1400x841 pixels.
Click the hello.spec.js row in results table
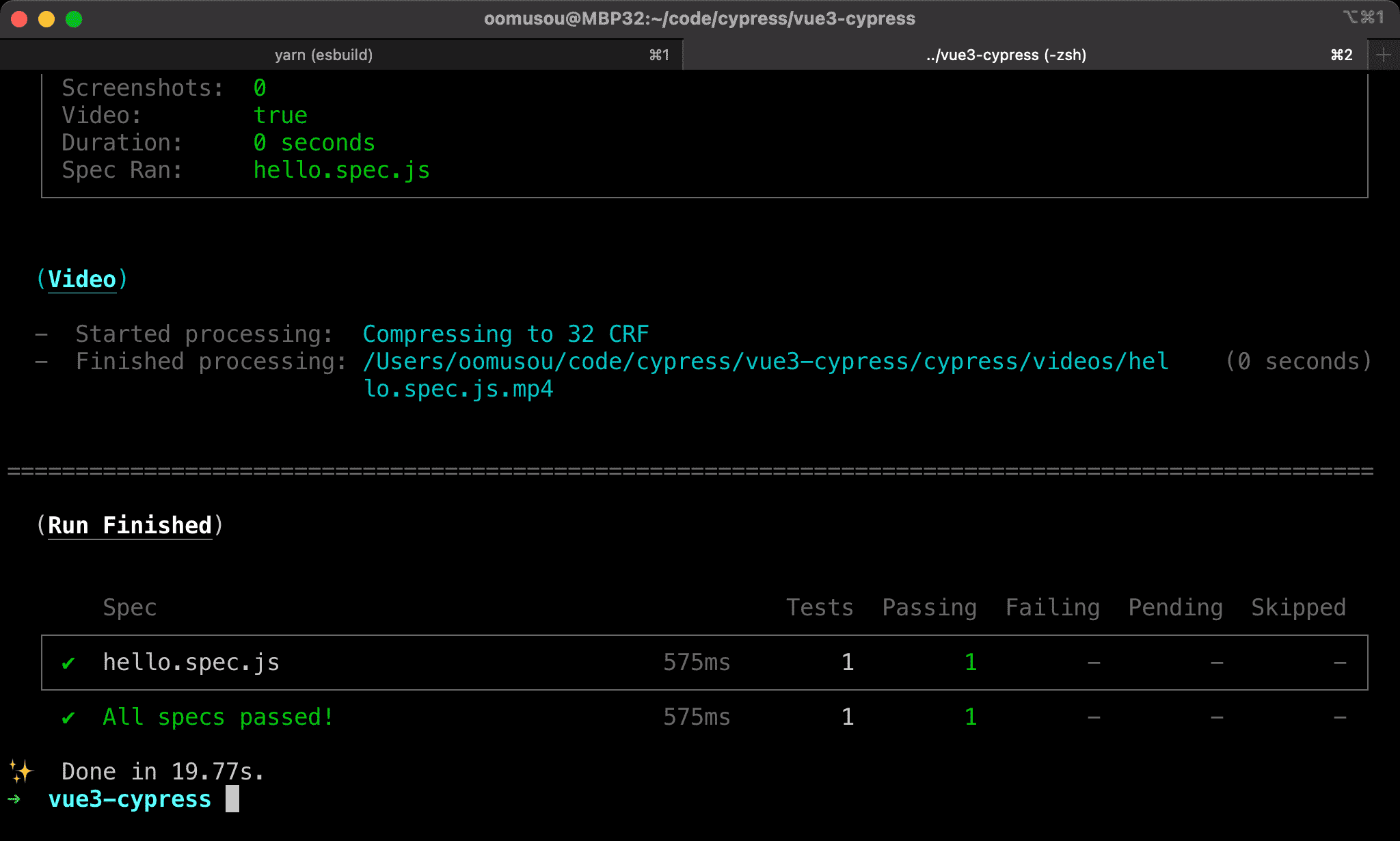click(704, 662)
